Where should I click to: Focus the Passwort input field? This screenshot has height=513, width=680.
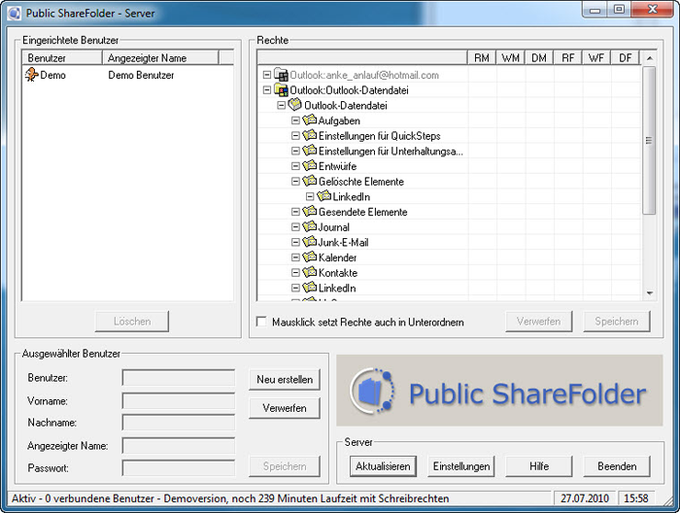179,468
